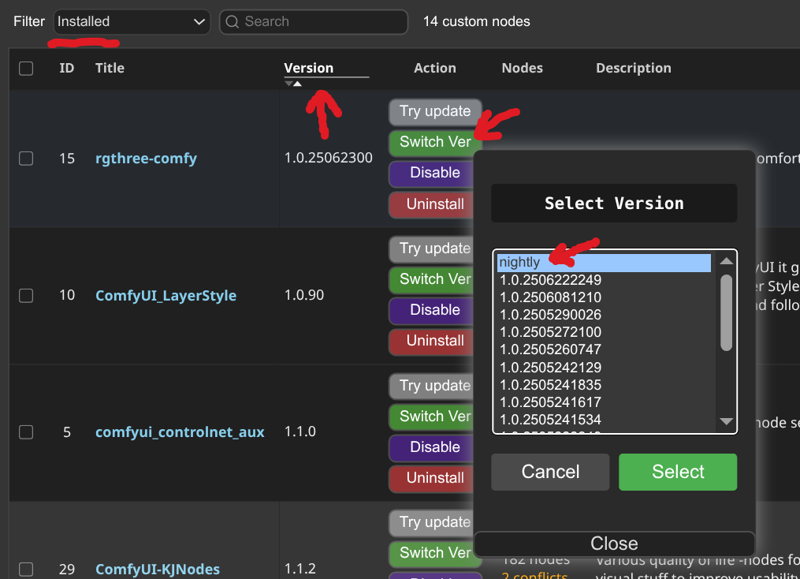800x579 pixels.
Task: Select version 1.0.2505272100 in the list
Action: pos(604,332)
